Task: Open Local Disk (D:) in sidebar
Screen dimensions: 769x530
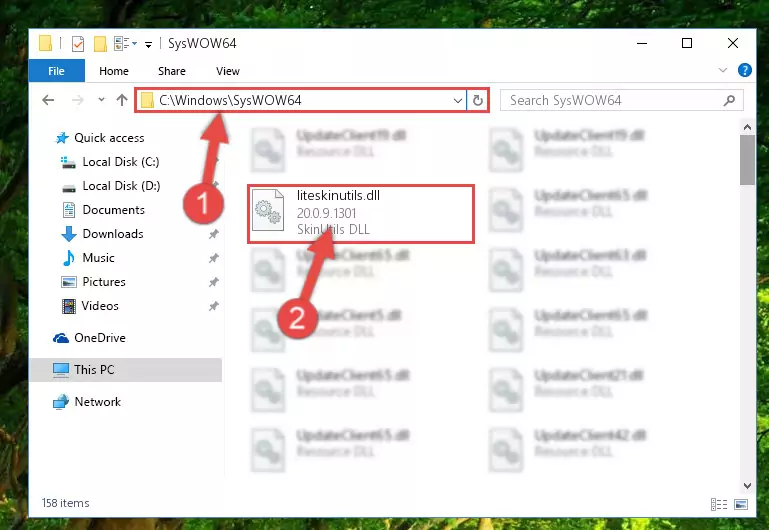Action: (121, 186)
